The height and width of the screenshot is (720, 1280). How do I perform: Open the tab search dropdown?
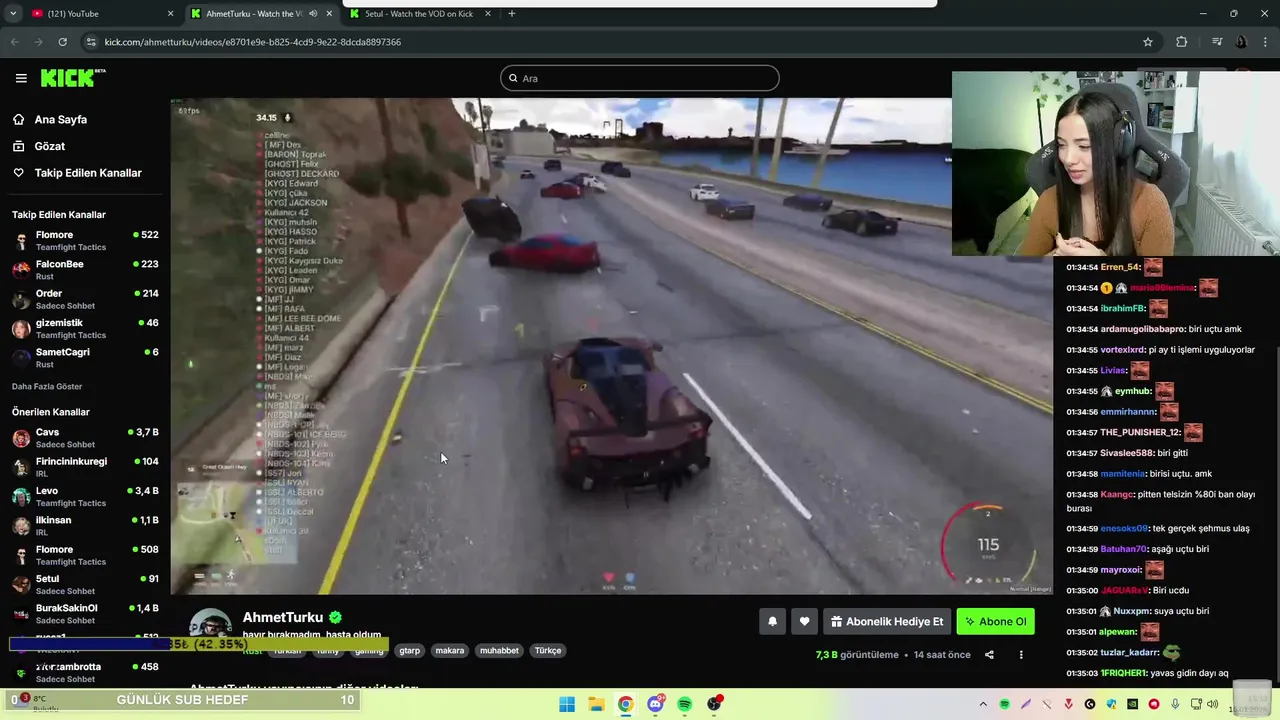(x=13, y=14)
